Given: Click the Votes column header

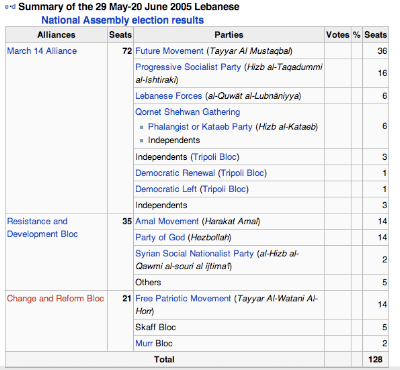Looking at the screenshot, I should point(338,35).
